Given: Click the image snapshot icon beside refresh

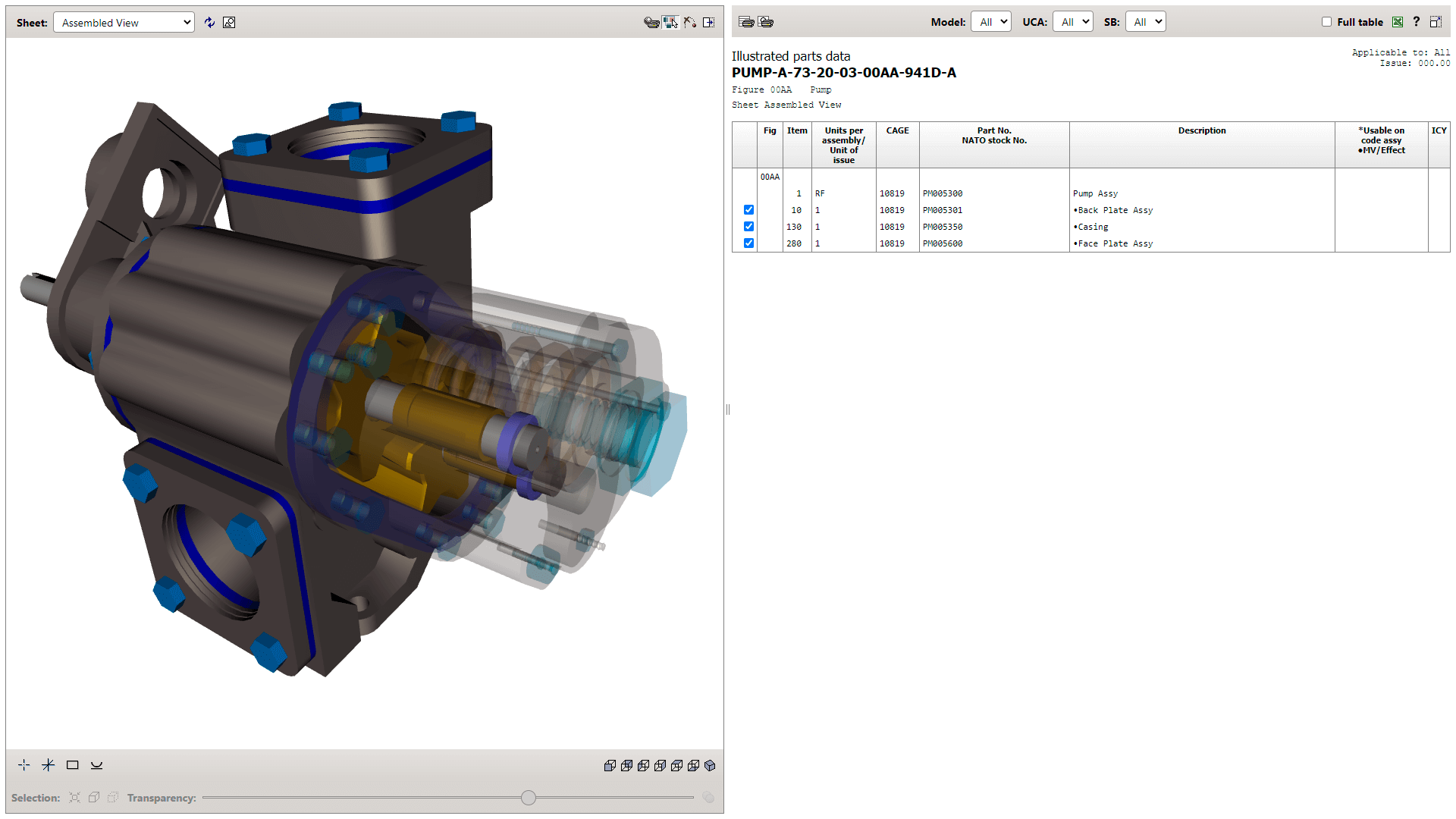Looking at the screenshot, I should pos(229,23).
